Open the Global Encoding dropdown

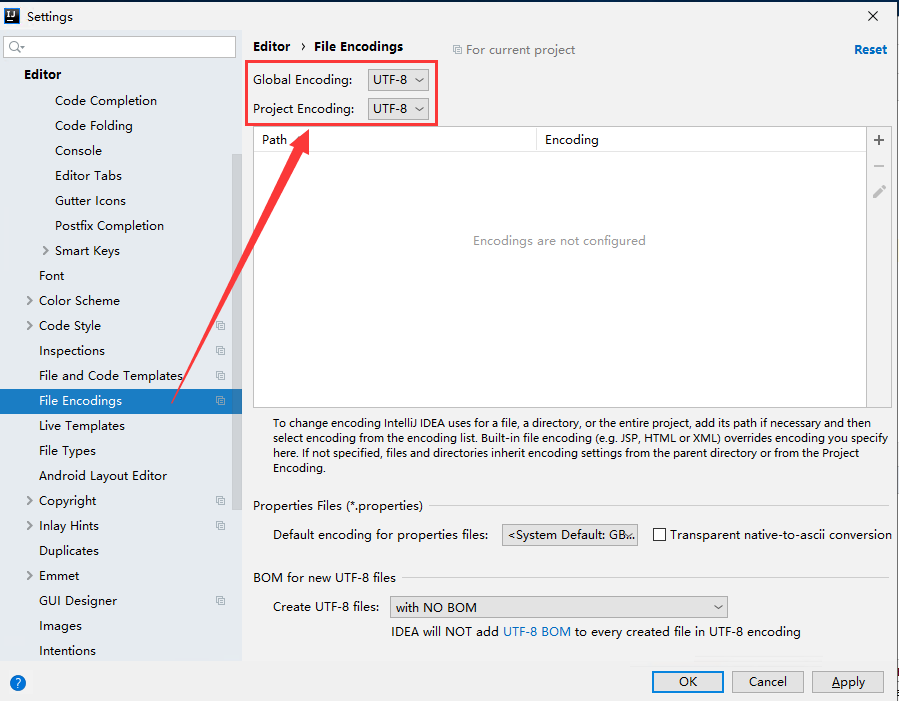[398, 80]
